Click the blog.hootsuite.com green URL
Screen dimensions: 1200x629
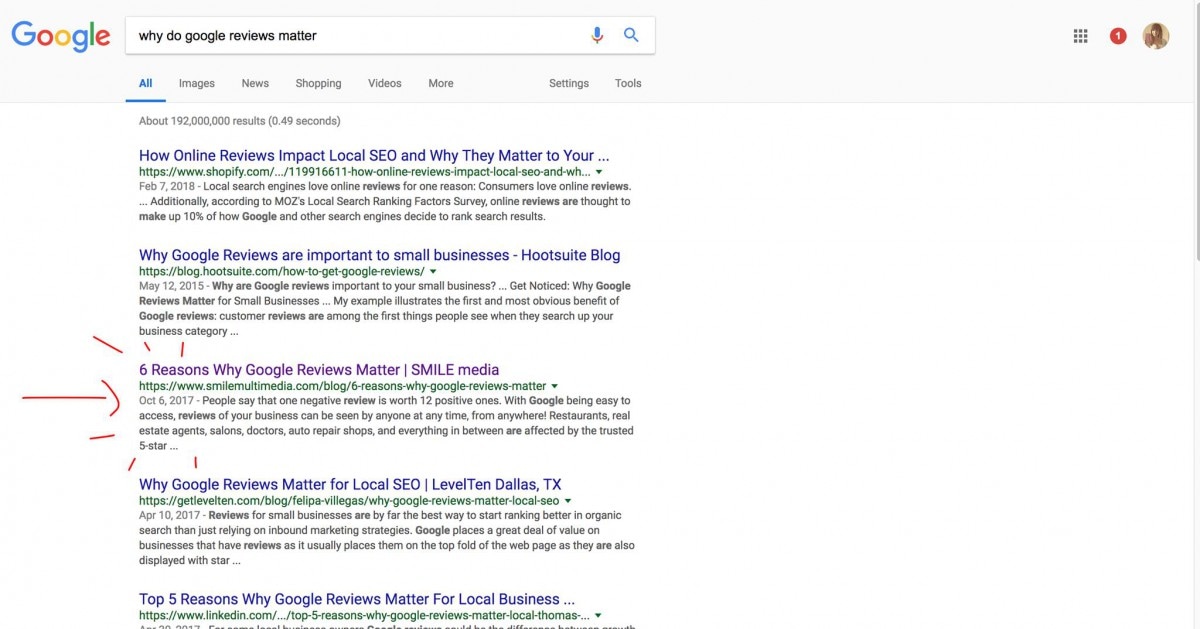282,272
